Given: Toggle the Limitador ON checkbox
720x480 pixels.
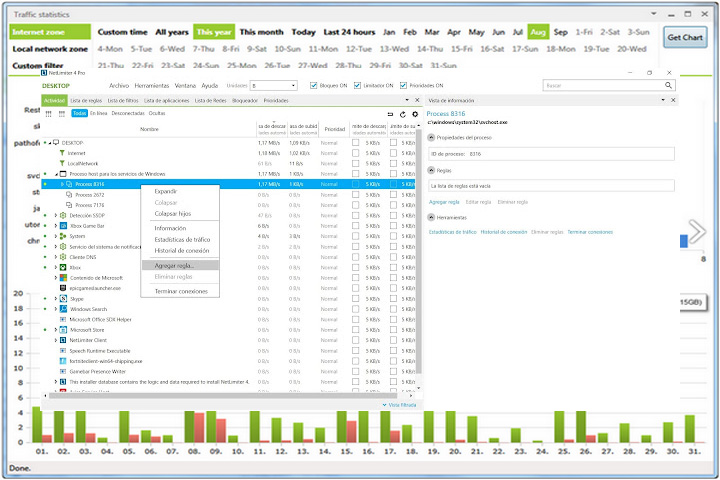Looking at the screenshot, I should [357, 85].
